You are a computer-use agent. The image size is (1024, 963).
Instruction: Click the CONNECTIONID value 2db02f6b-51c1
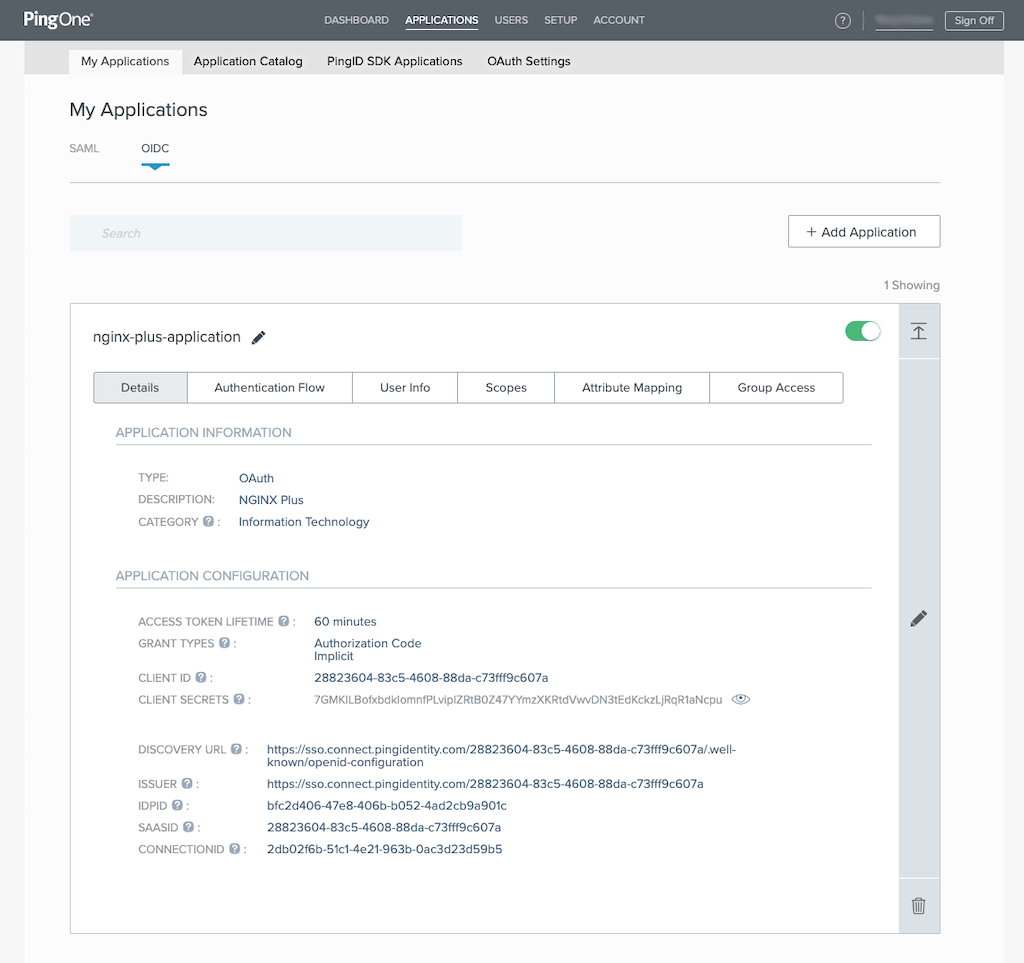coord(385,849)
